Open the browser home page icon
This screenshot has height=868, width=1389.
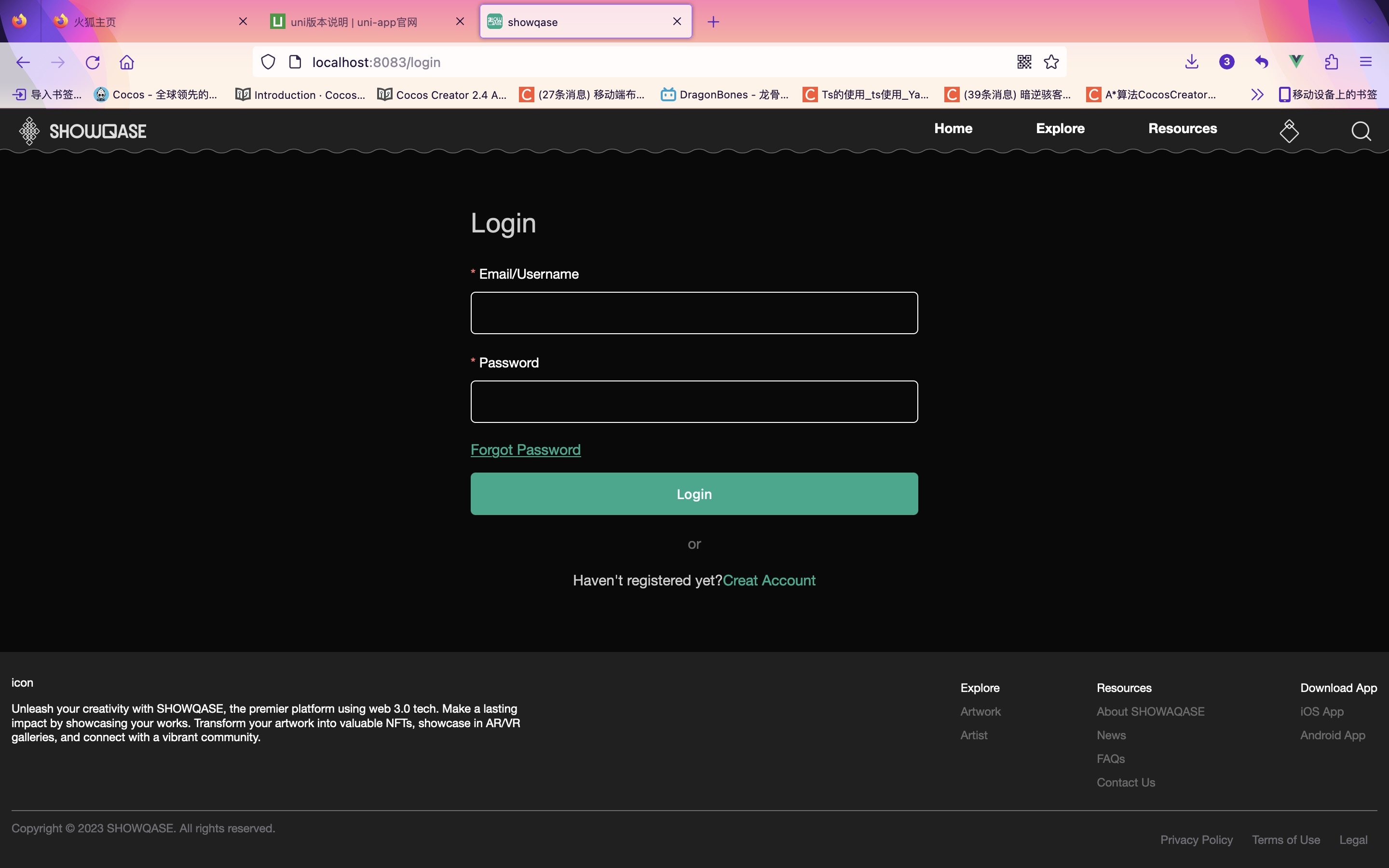click(x=127, y=62)
